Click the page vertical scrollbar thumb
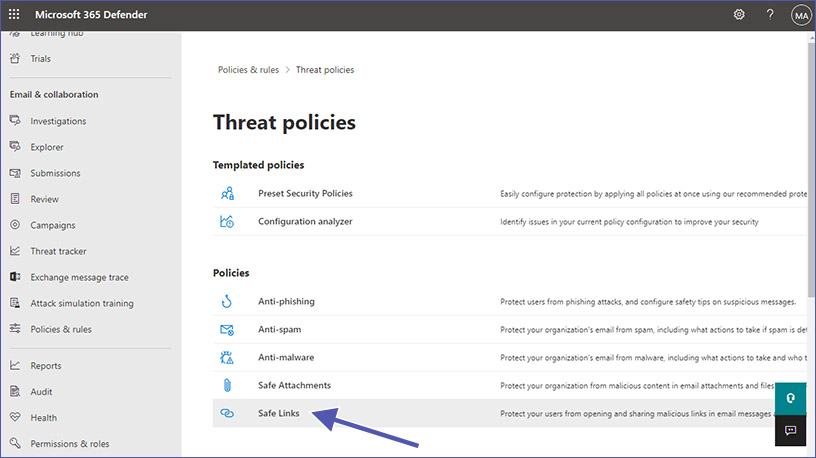Image resolution: width=816 pixels, height=458 pixels. tap(811, 169)
